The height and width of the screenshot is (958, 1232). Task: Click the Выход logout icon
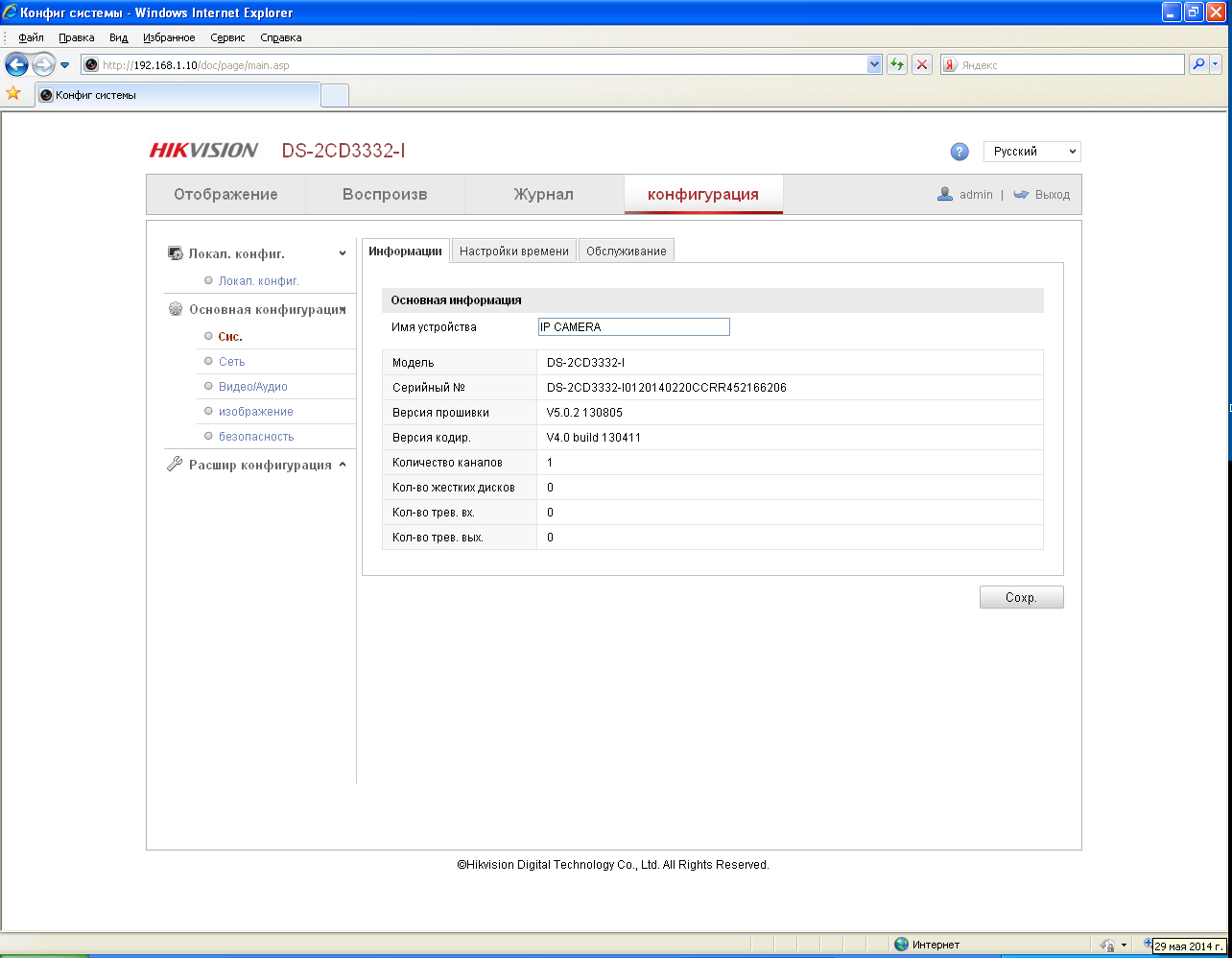tap(1021, 194)
